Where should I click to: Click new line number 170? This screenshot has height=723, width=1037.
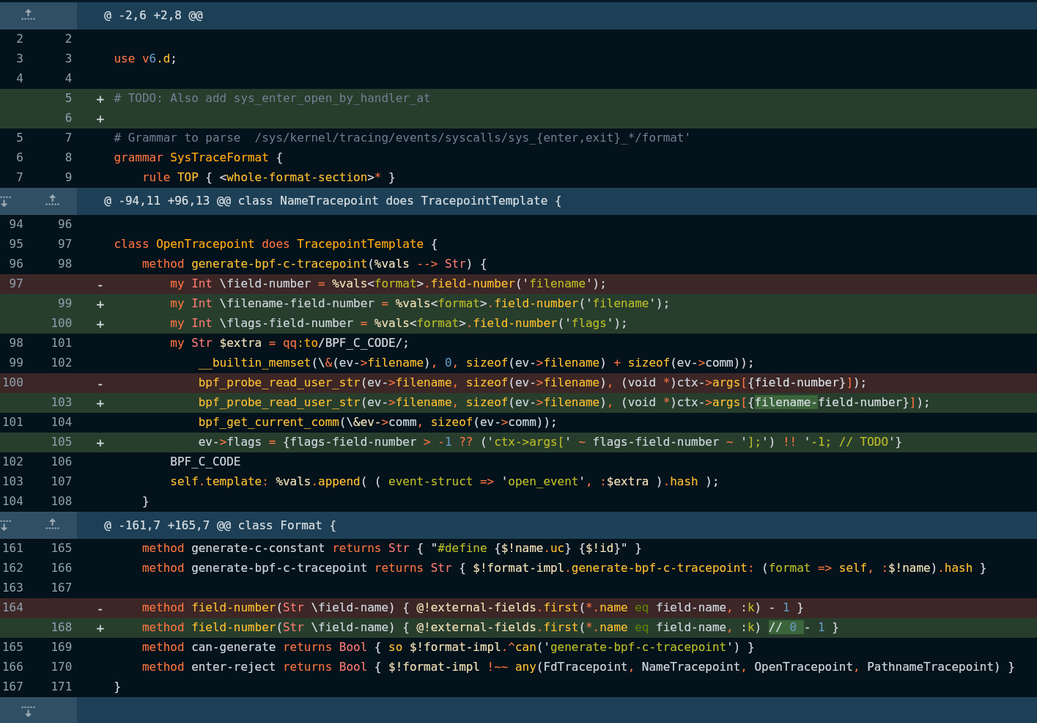click(61, 667)
